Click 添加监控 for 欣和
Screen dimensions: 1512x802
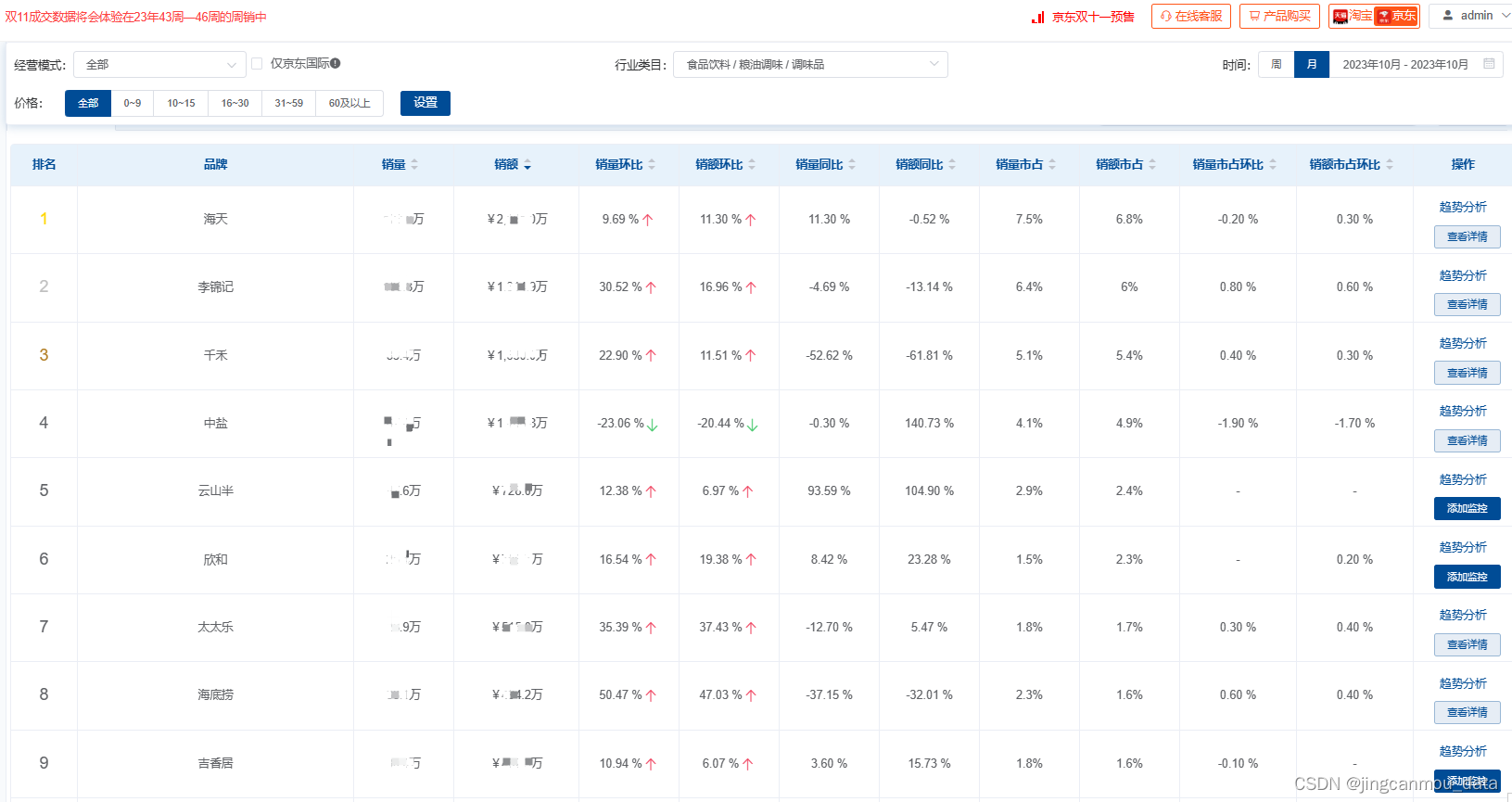(1468, 577)
